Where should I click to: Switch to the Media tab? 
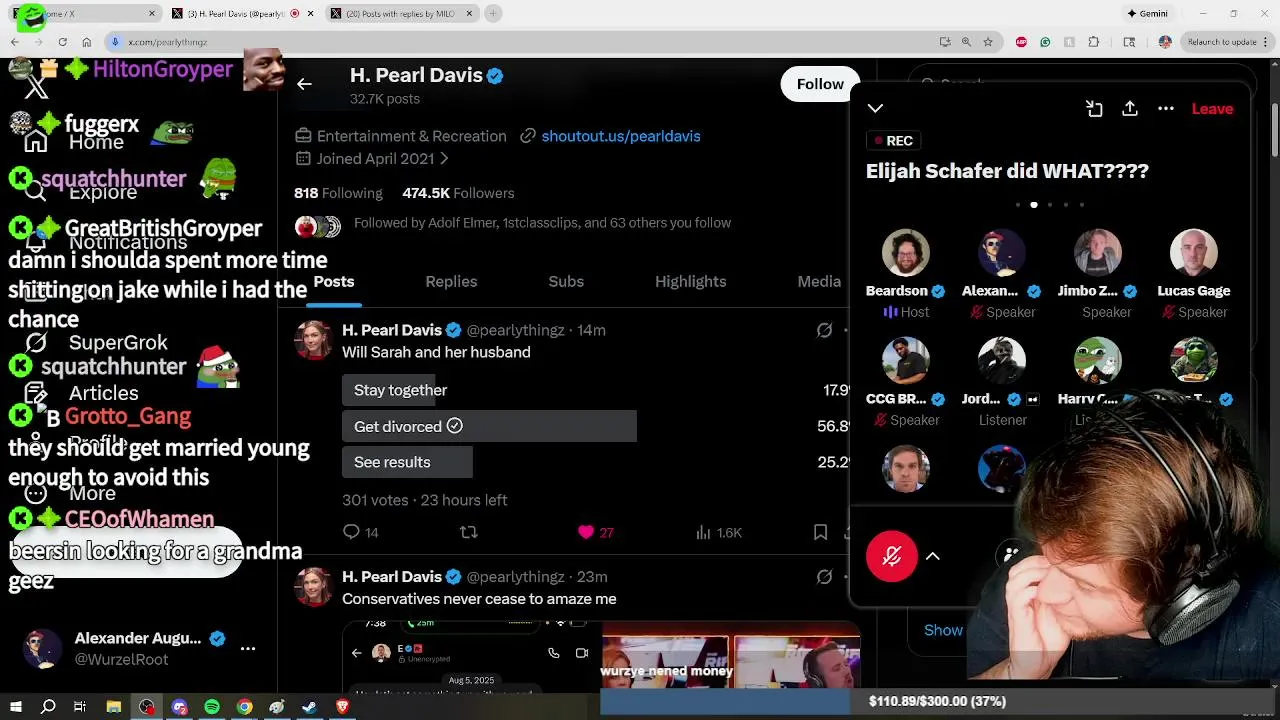click(x=819, y=282)
